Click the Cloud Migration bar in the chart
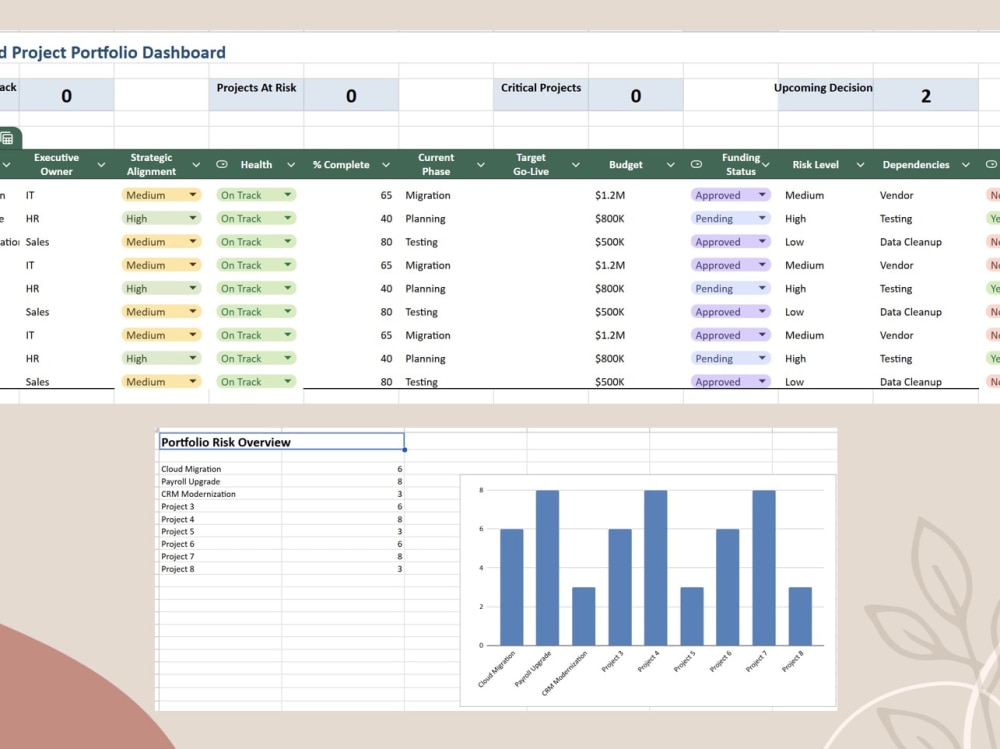The width and height of the screenshot is (1000, 749). click(x=511, y=587)
